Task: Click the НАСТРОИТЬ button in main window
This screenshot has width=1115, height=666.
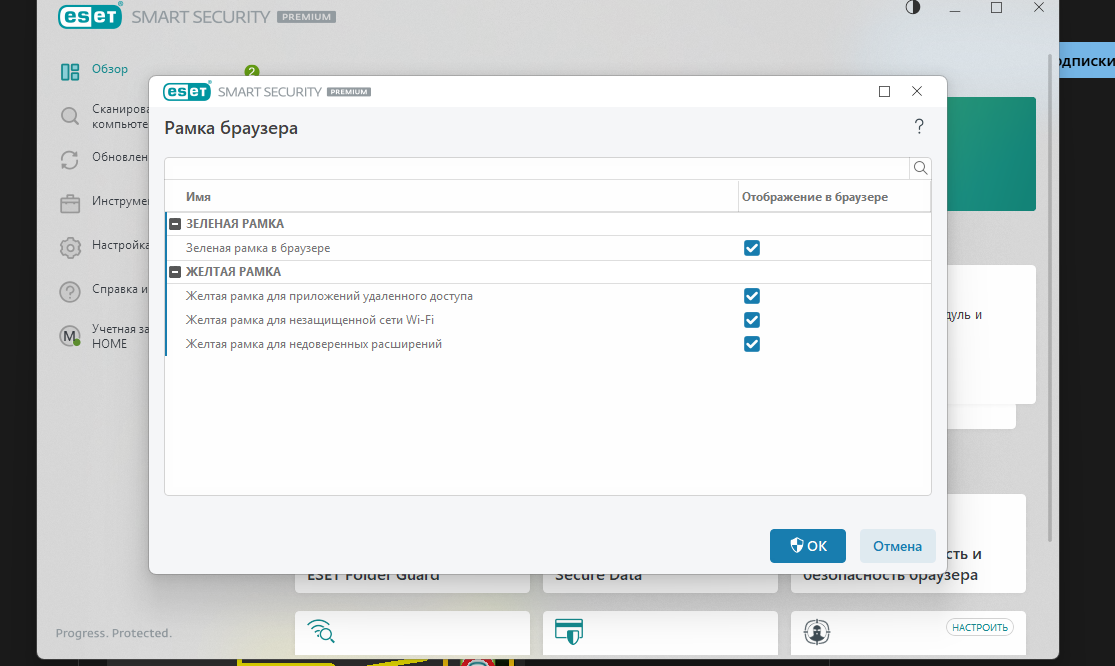Action: pos(980,628)
